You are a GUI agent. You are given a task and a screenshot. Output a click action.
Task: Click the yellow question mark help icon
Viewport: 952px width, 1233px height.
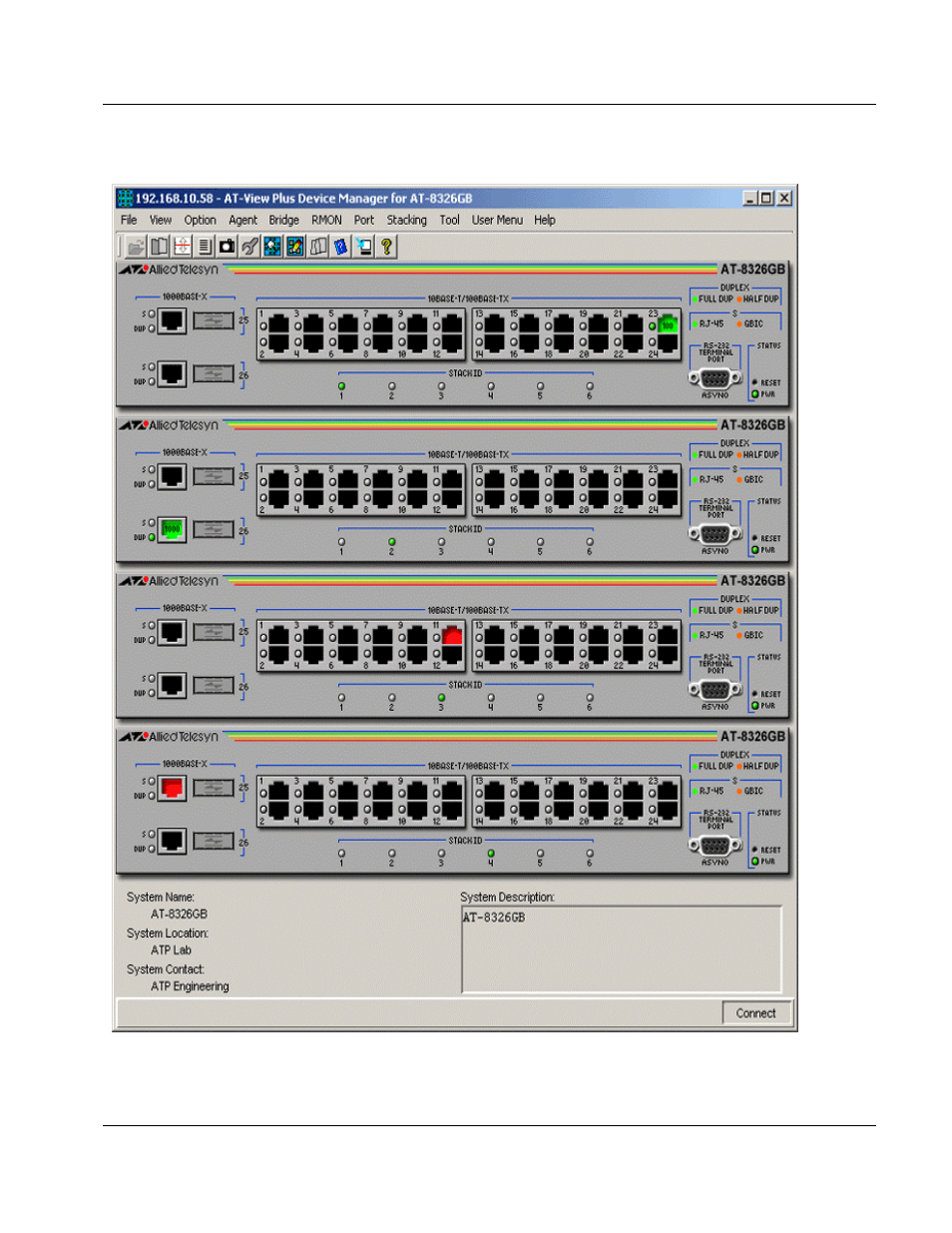pos(387,246)
